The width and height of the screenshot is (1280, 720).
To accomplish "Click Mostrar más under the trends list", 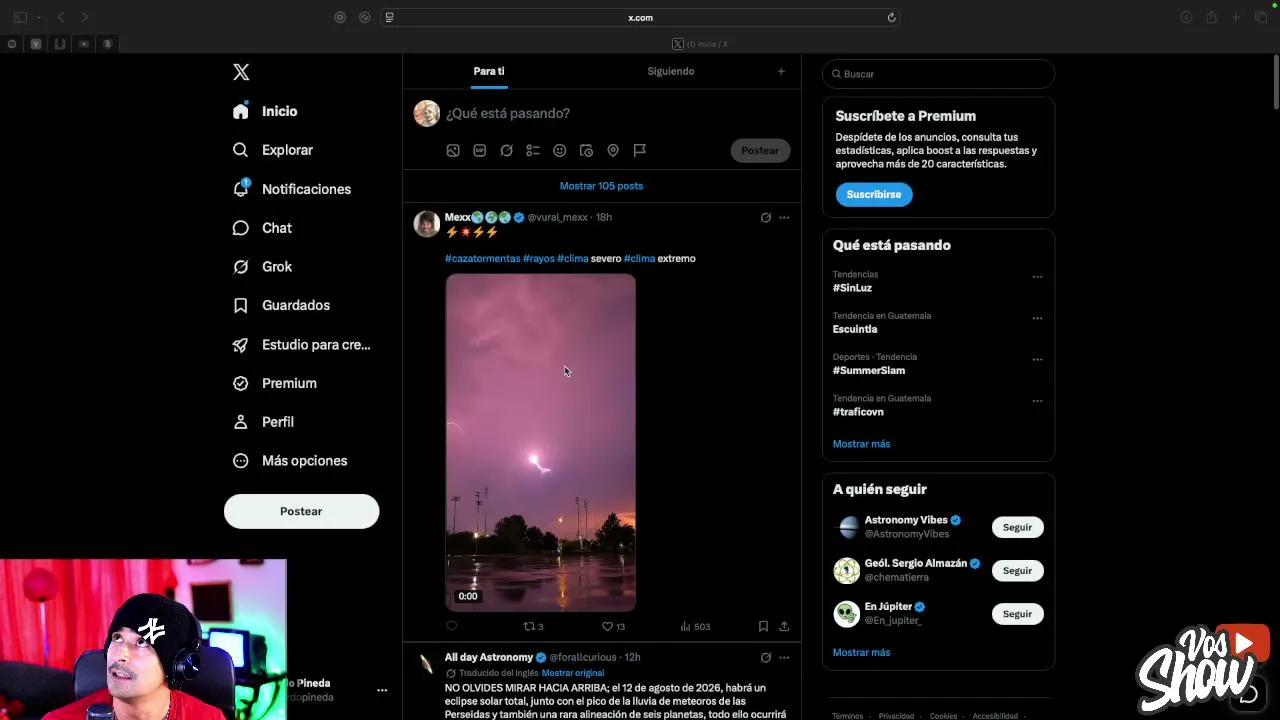I will 861,444.
